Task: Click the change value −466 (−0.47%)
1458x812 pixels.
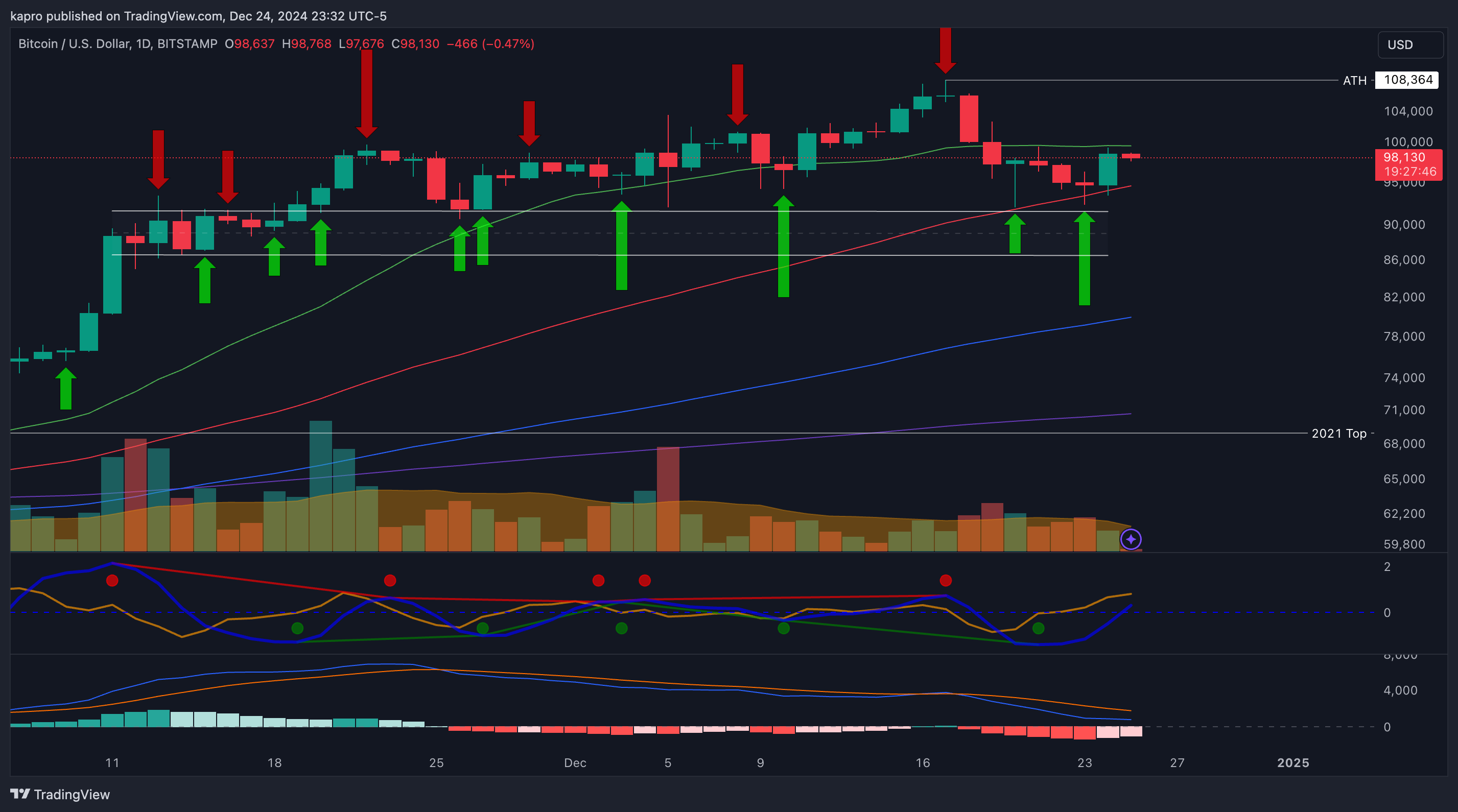Action: pyautogui.click(x=490, y=43)
